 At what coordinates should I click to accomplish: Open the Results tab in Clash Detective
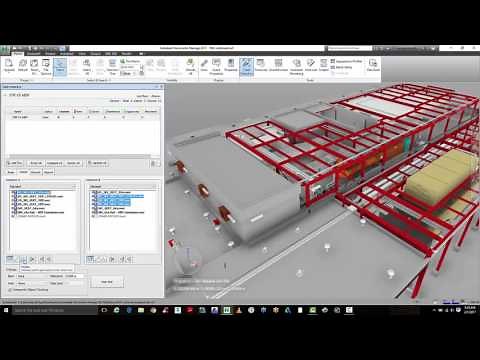click(x=35, y=172)
